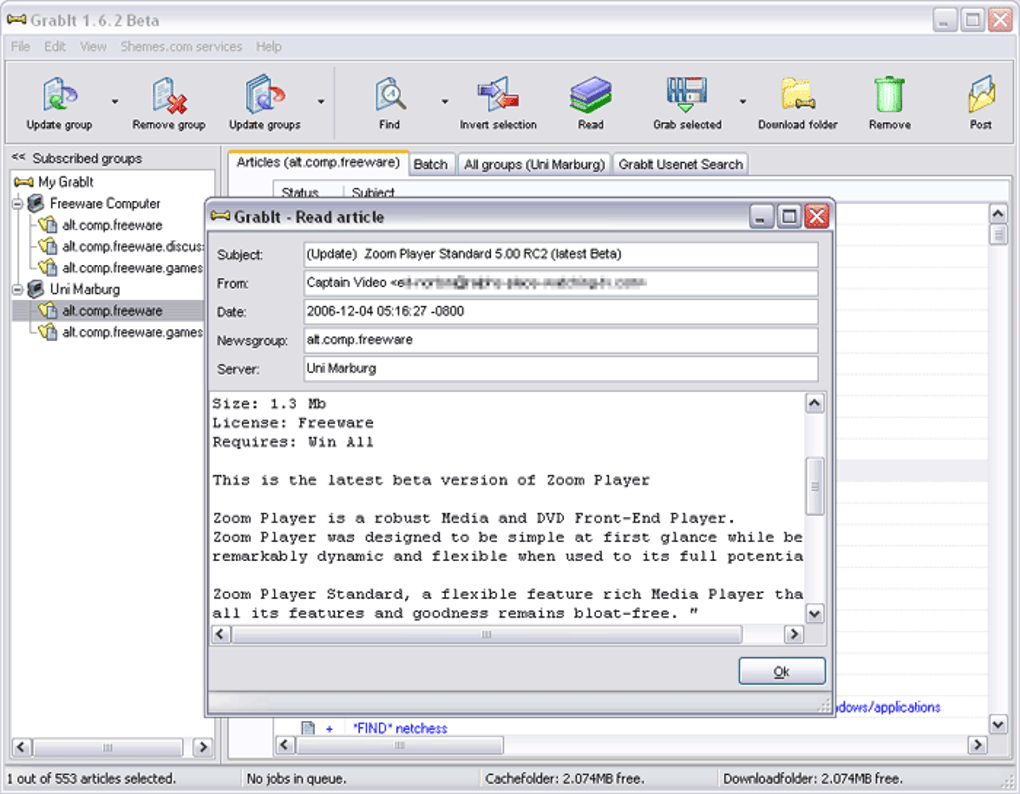Select alt.comp.freeware.games under Freeware Computer

pyautogui.click(x=133, y=268)
